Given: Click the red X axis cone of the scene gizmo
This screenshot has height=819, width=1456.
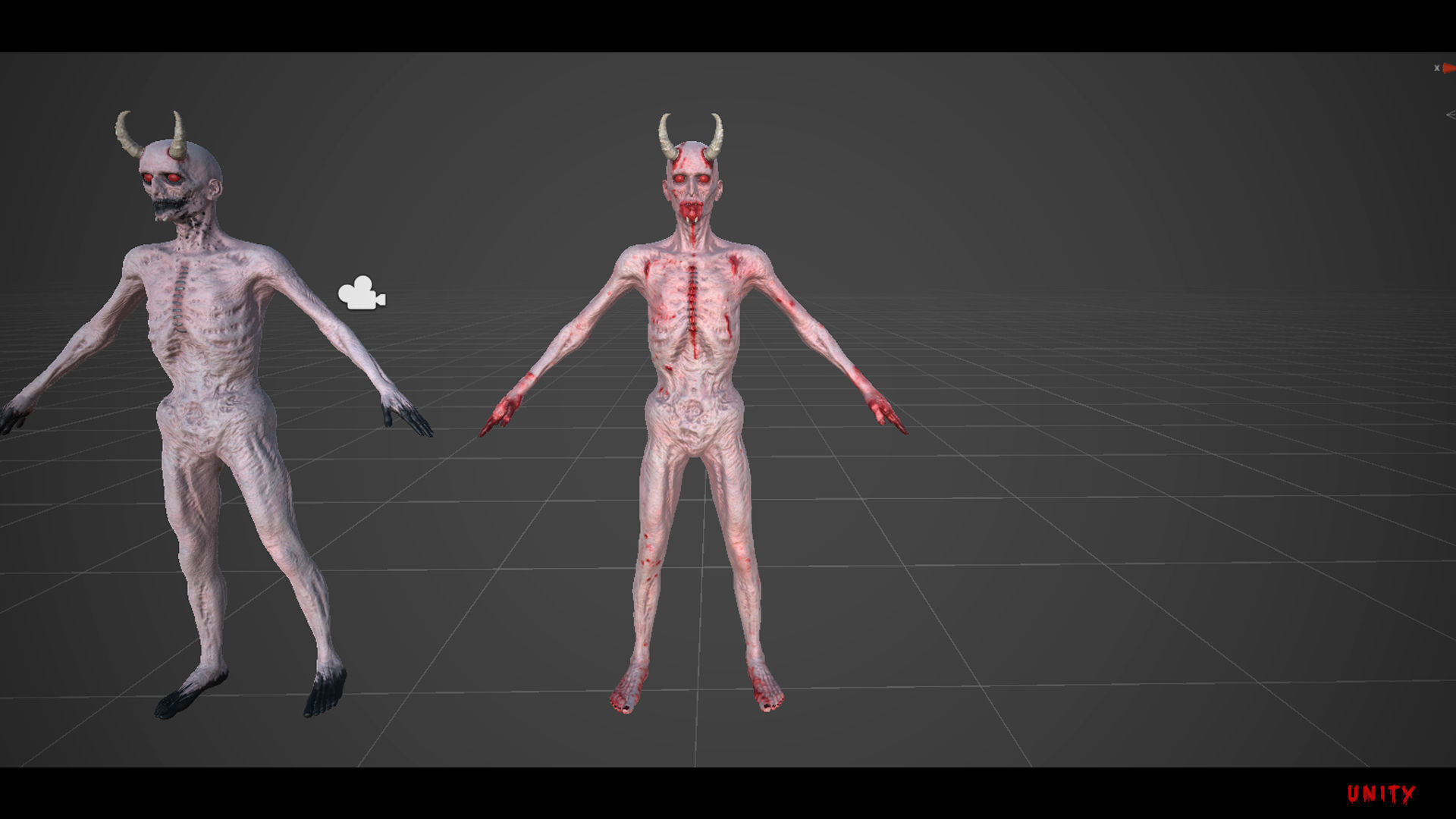Looking at the screenshot, I should click(x=1449, y=68).
